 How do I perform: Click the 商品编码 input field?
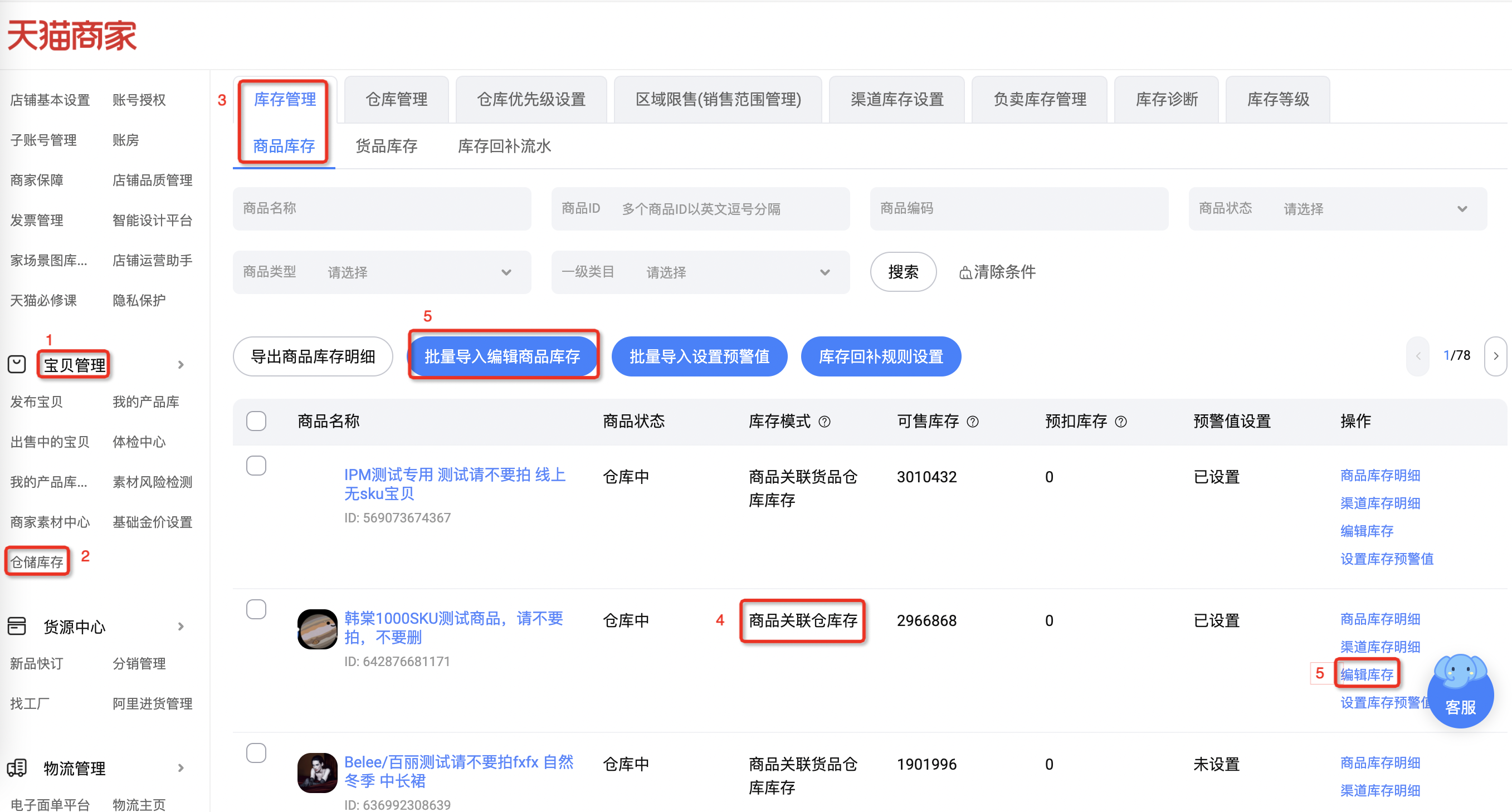1019,209
